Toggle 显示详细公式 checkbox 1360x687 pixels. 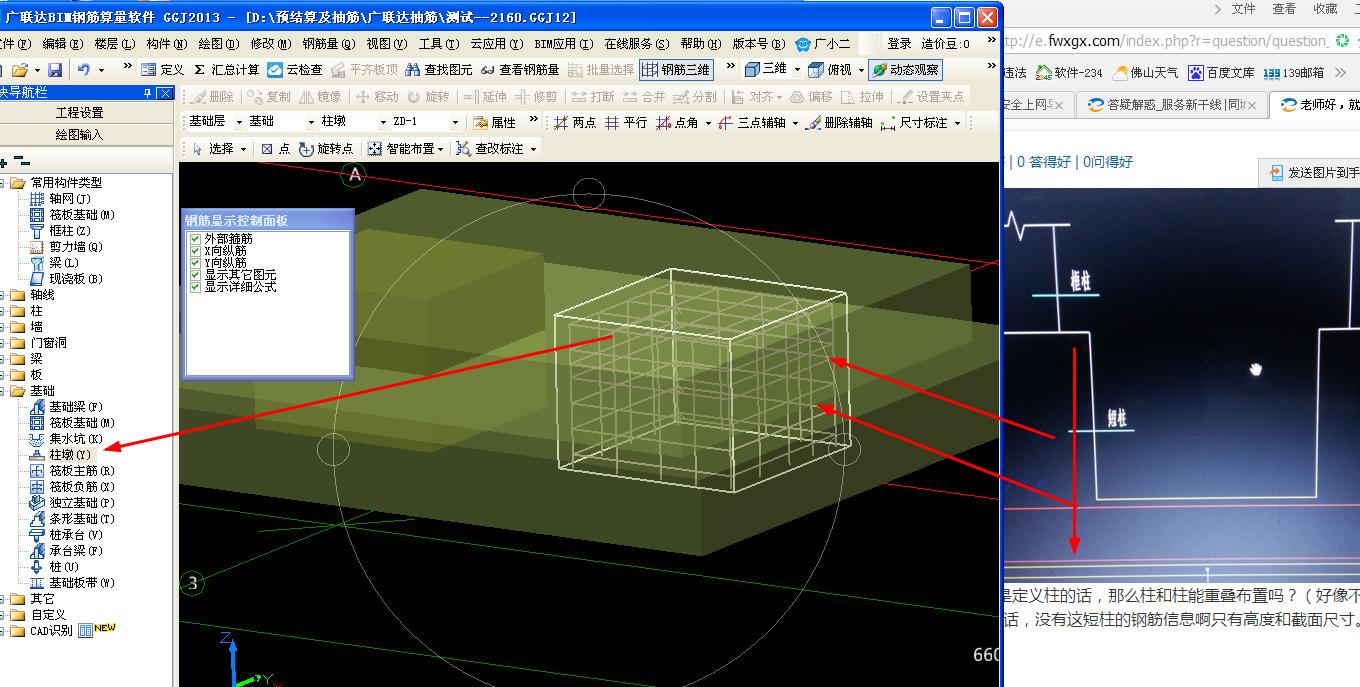[x=196, y=287]
